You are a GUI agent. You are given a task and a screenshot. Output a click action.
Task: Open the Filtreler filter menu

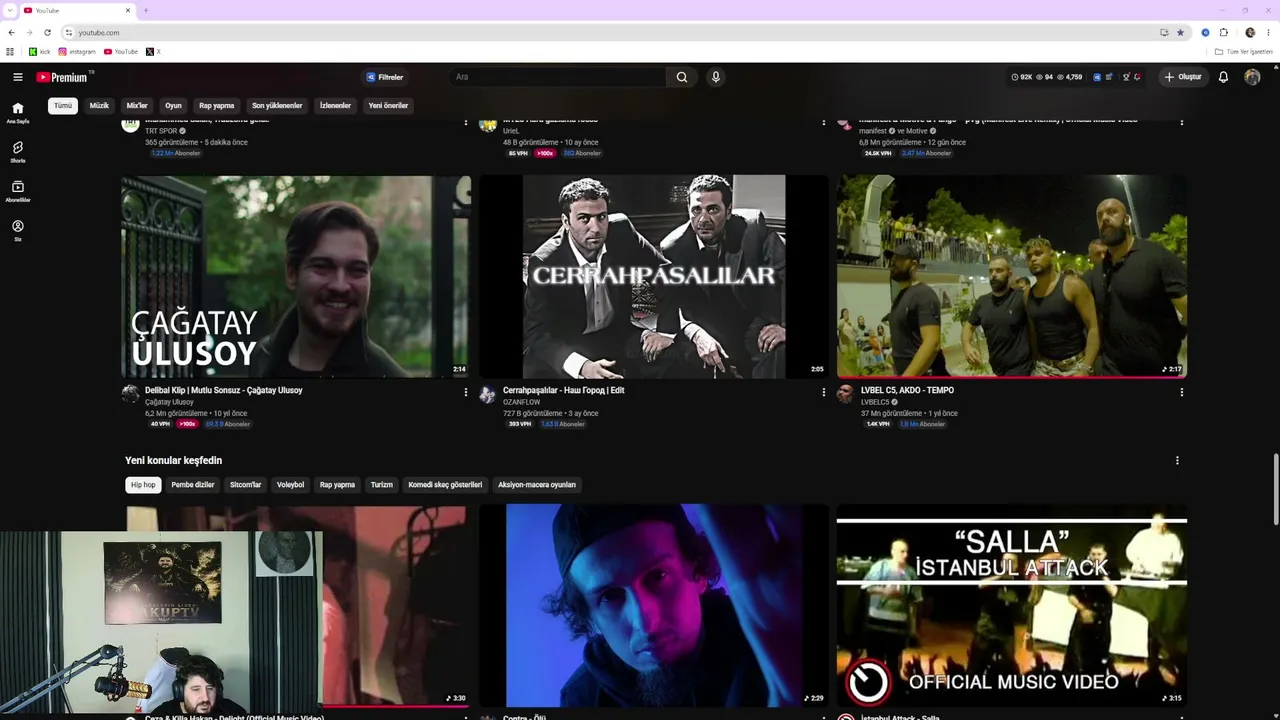(385, 77)
